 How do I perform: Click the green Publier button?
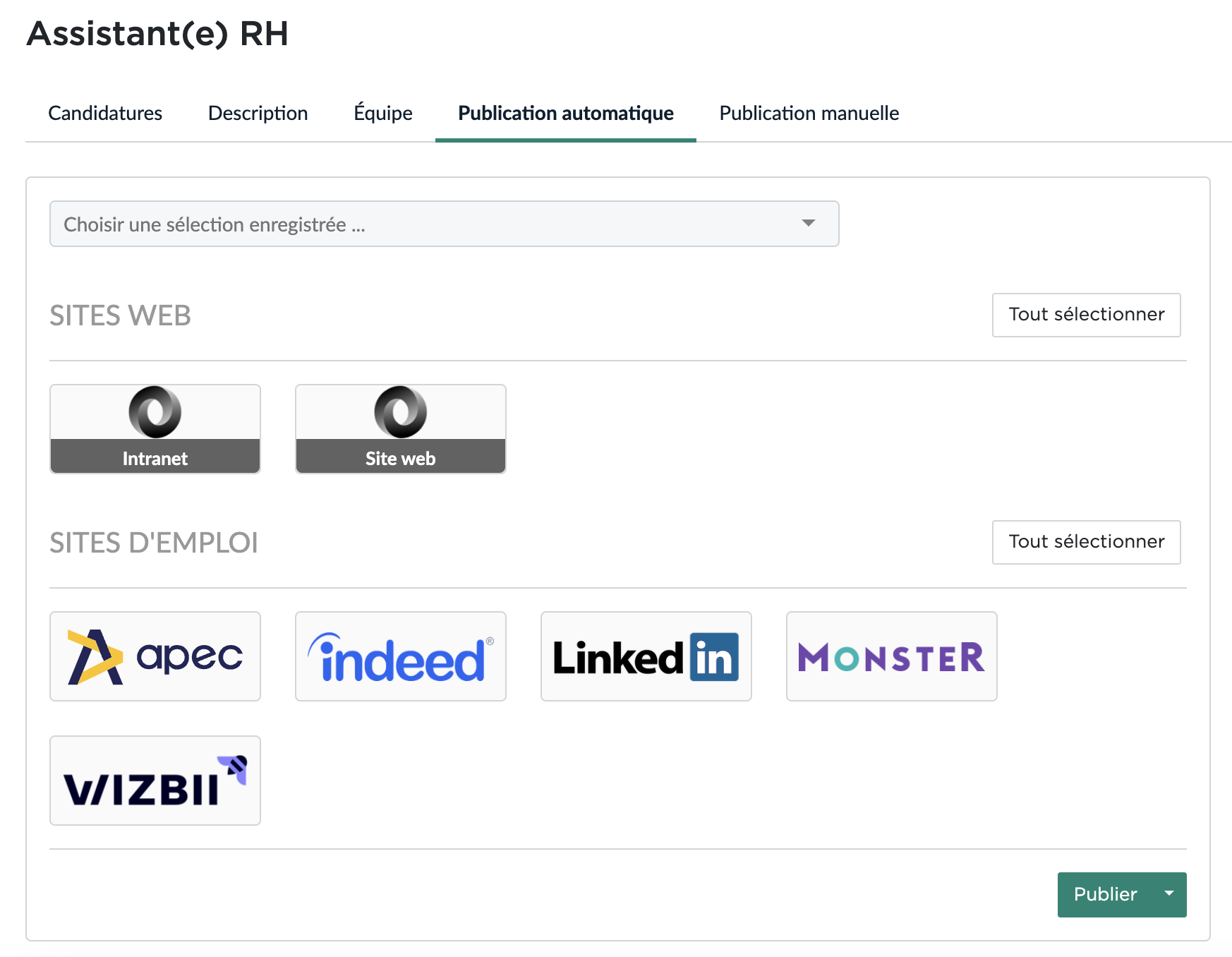point(1106,894)
